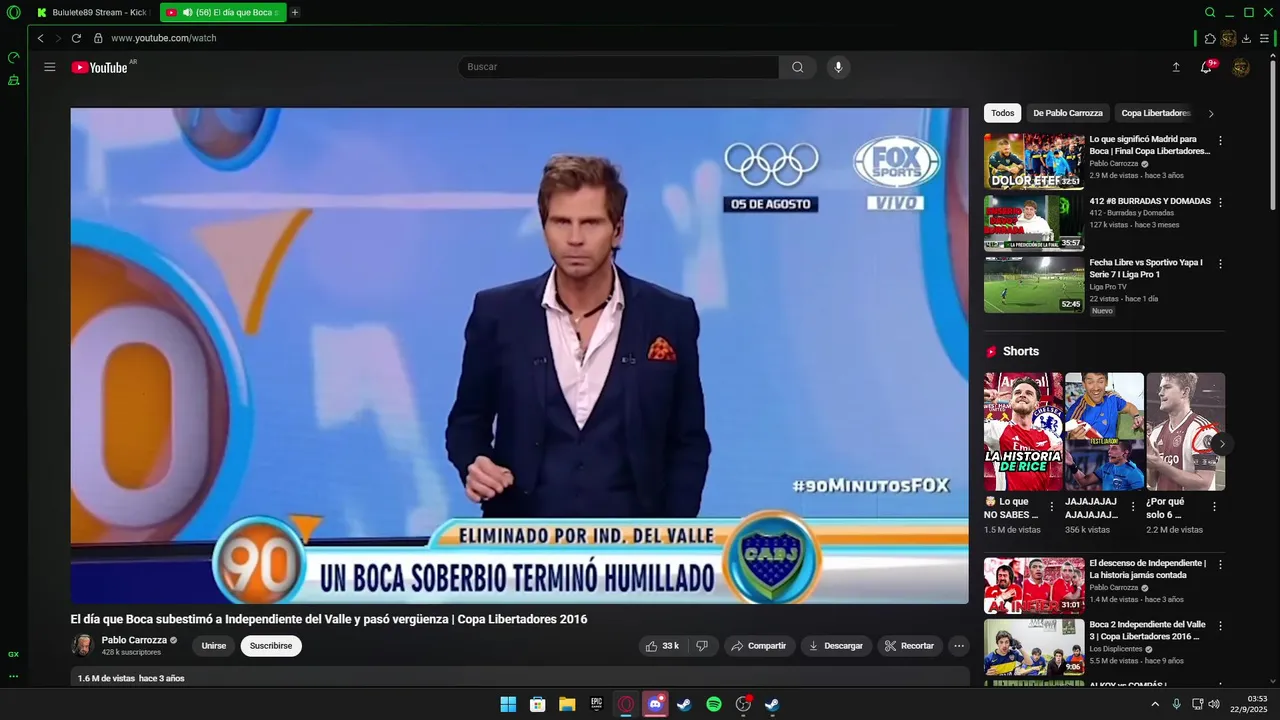Open more actions ellipsis below video

click(959, 646)
